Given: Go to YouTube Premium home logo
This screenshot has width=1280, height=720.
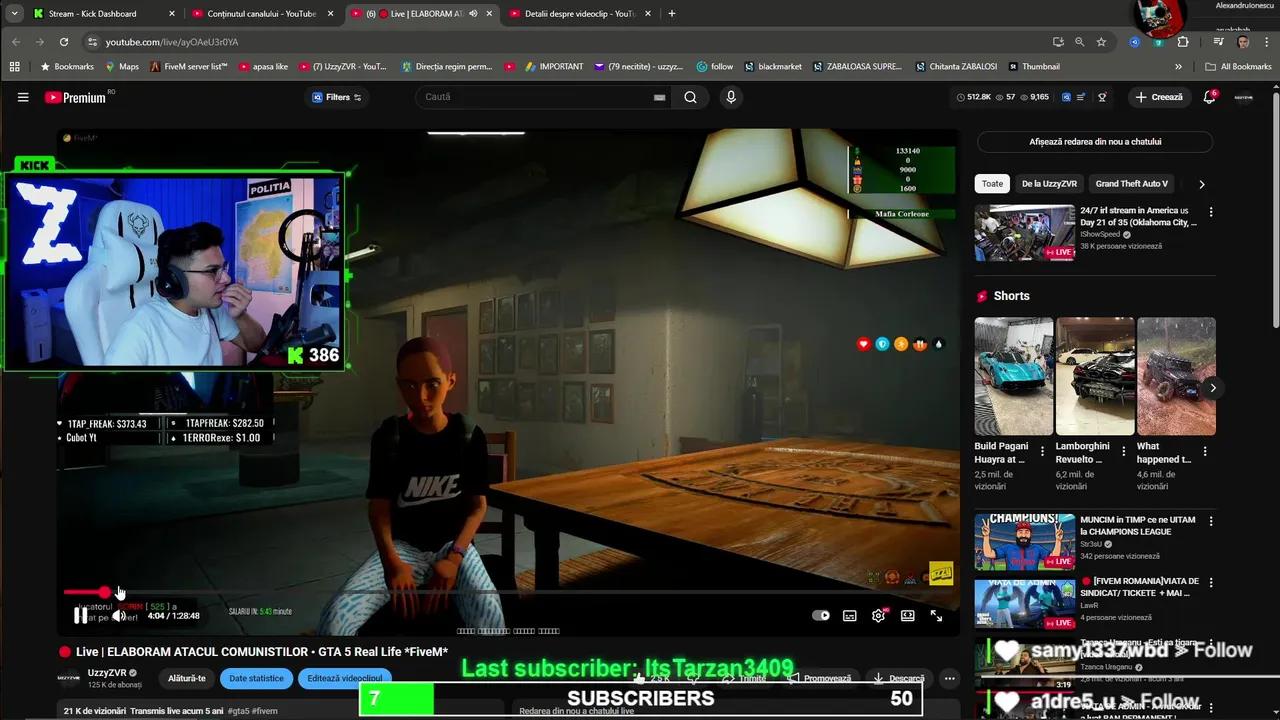Looking at the screenshot, I should pos(78,97).
